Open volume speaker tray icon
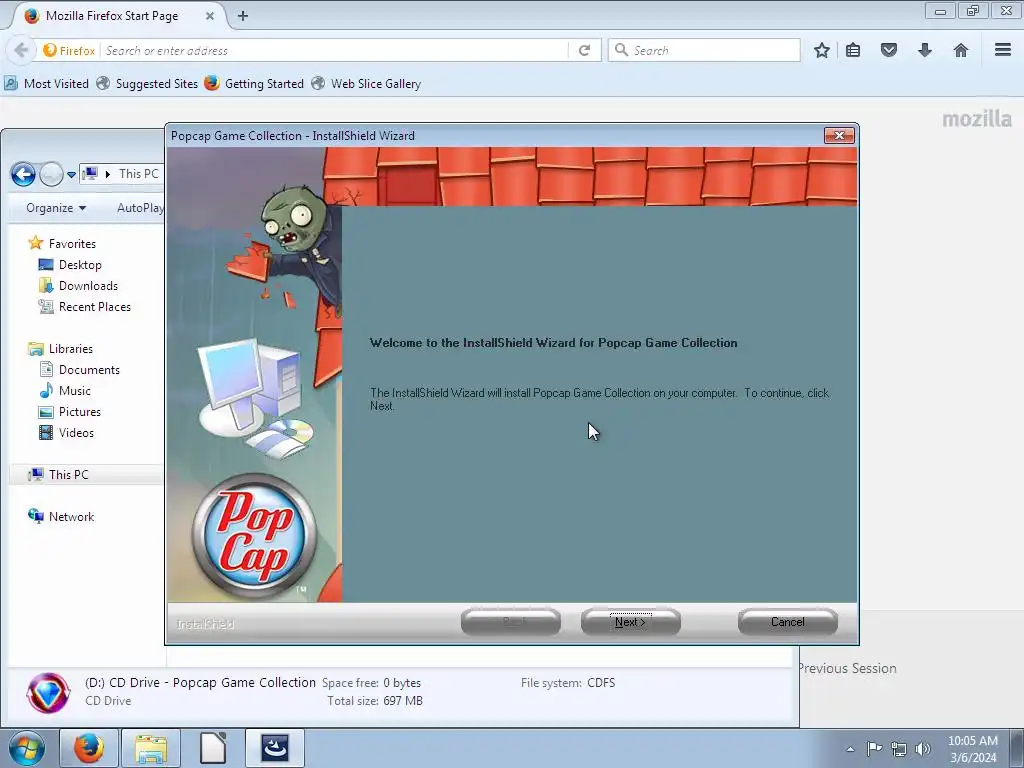 point(923,749)
